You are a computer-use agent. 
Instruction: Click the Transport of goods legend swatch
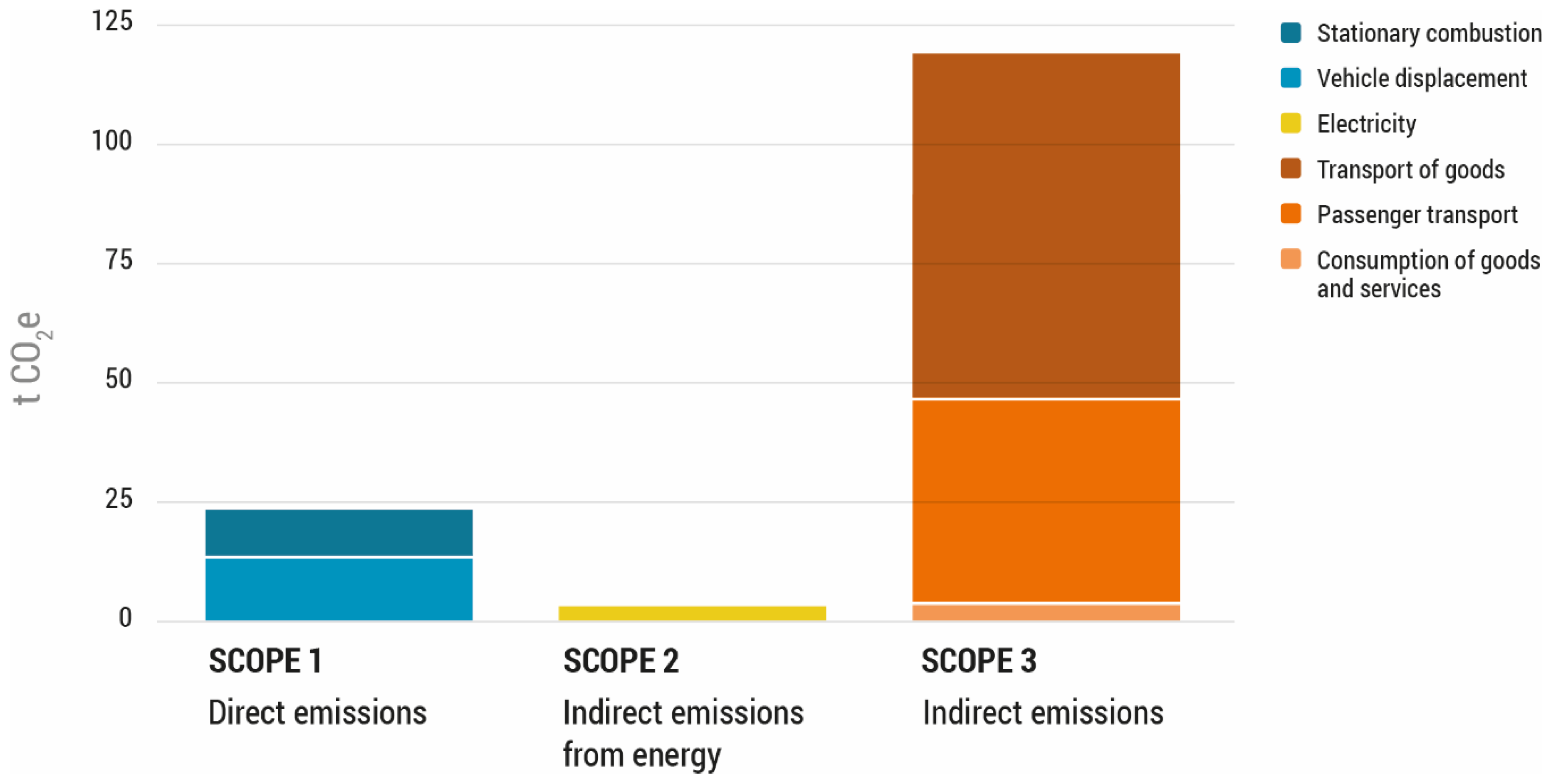click(1291, 169)
